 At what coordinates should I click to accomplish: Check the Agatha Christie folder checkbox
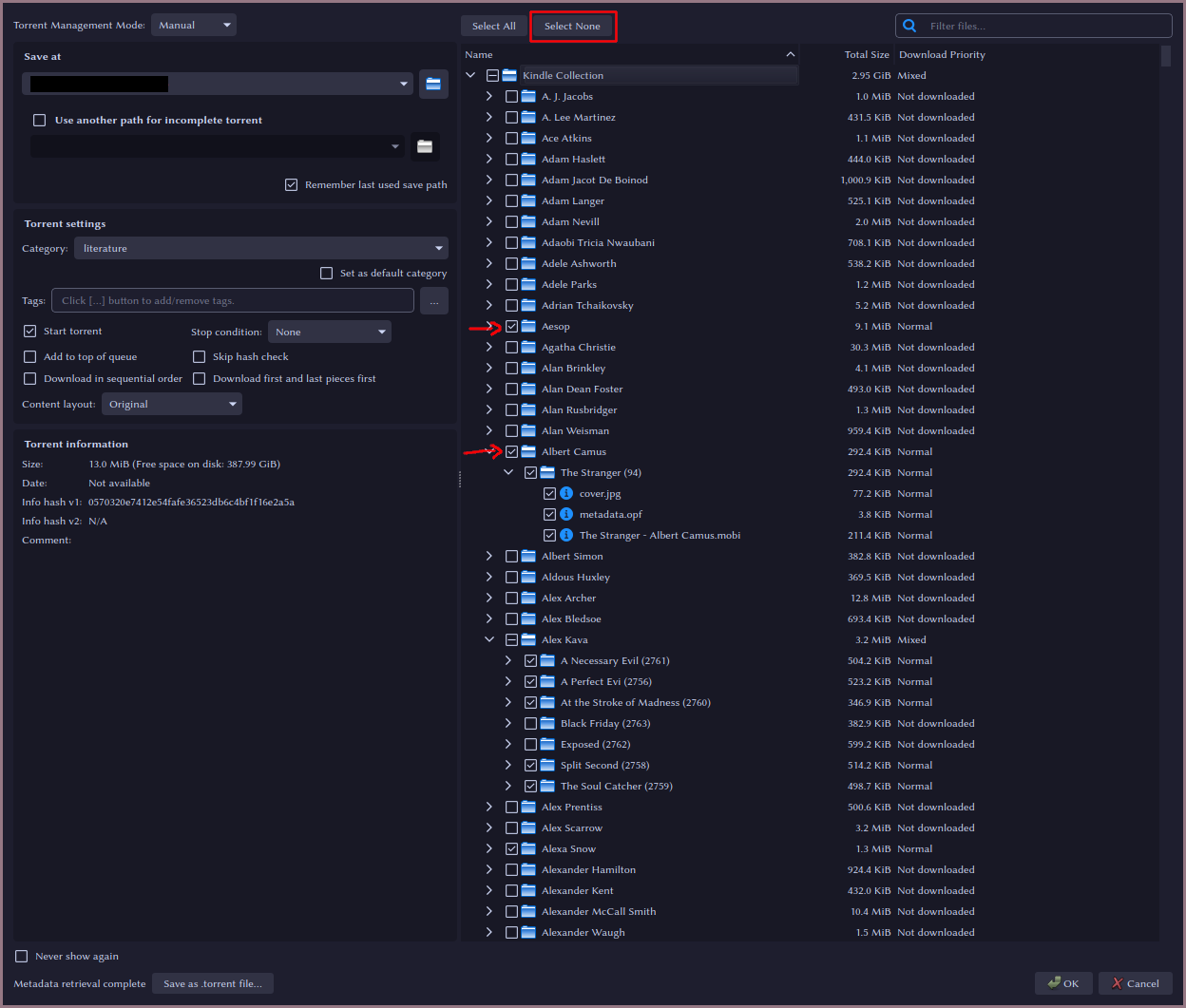[511, 347]
